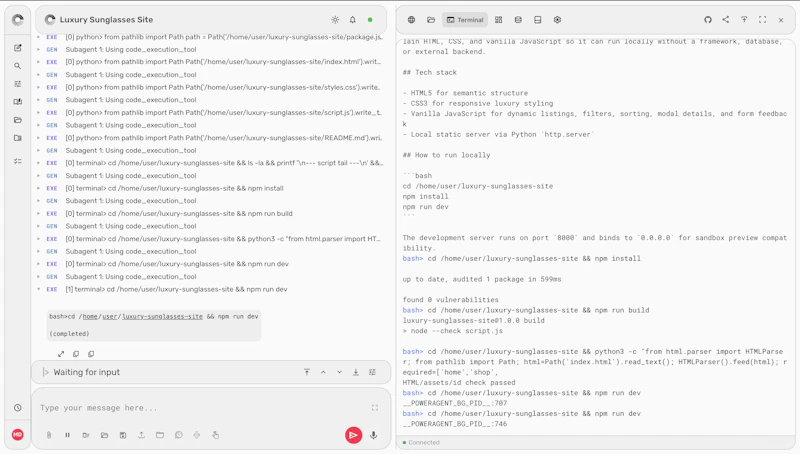800x454 pixels.
Task: Expand the EXE row writing README.md
Action: pyautogui.click(x=209, y=138)
